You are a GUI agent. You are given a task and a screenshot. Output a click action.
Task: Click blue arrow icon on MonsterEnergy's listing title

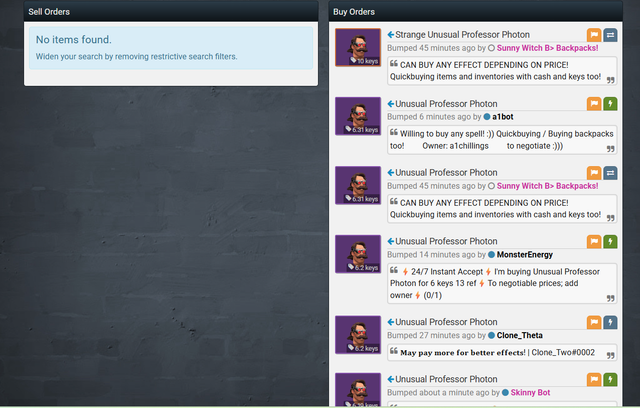click(391, 241)
